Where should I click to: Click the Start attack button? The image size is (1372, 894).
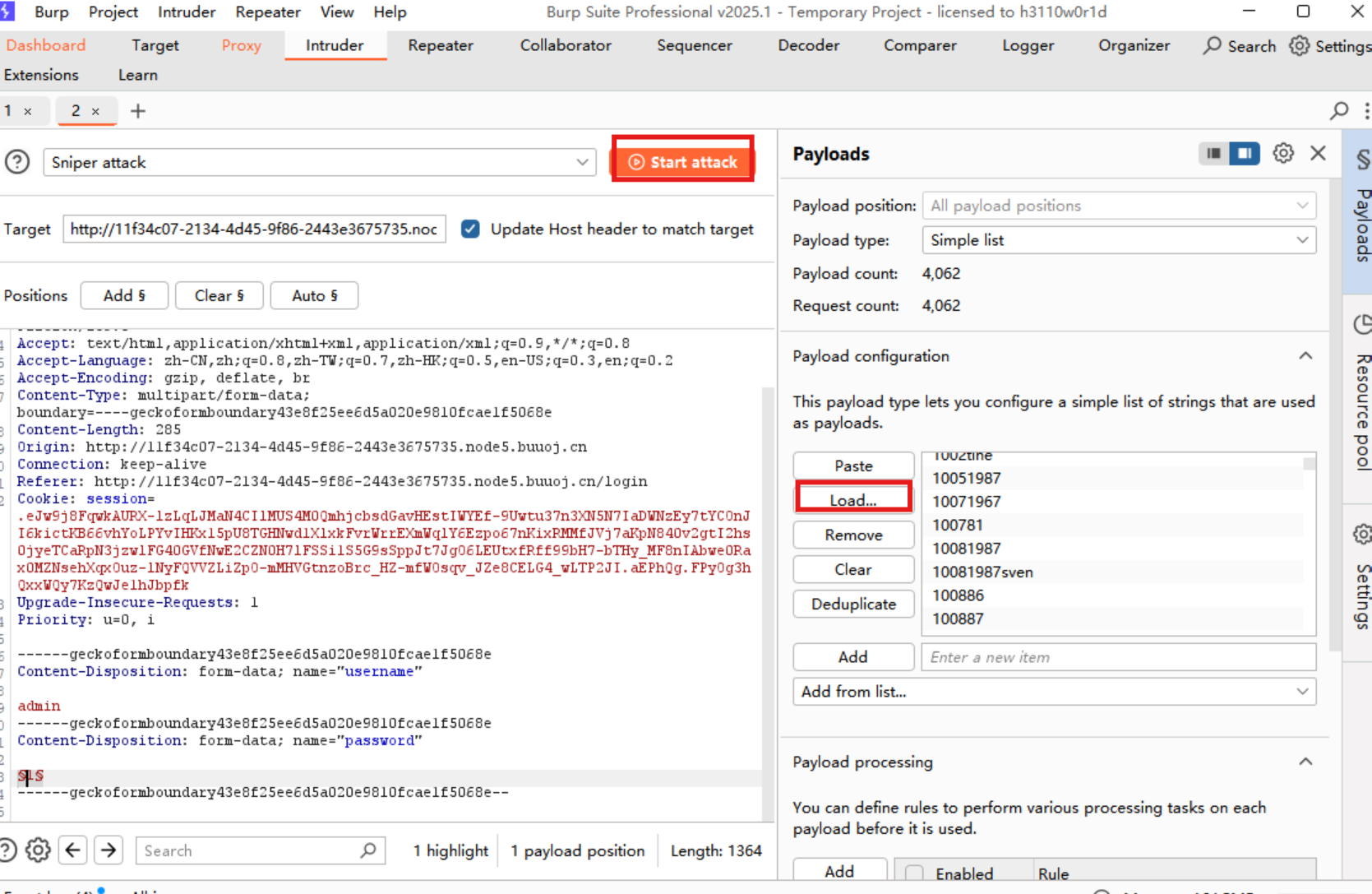[x=682, y=162]
